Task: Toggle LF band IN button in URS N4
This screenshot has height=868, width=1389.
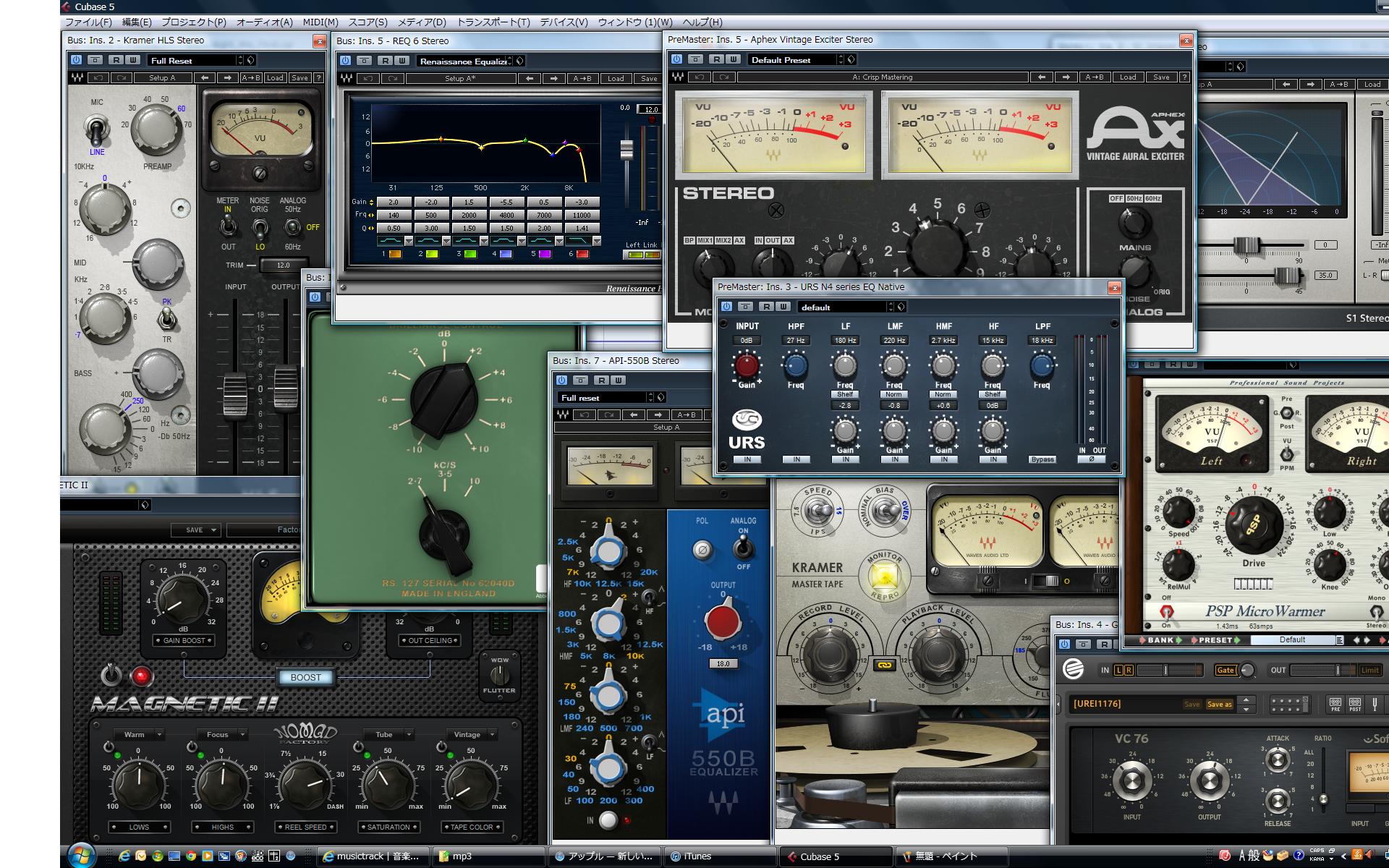Action: (x=846, y=459)
